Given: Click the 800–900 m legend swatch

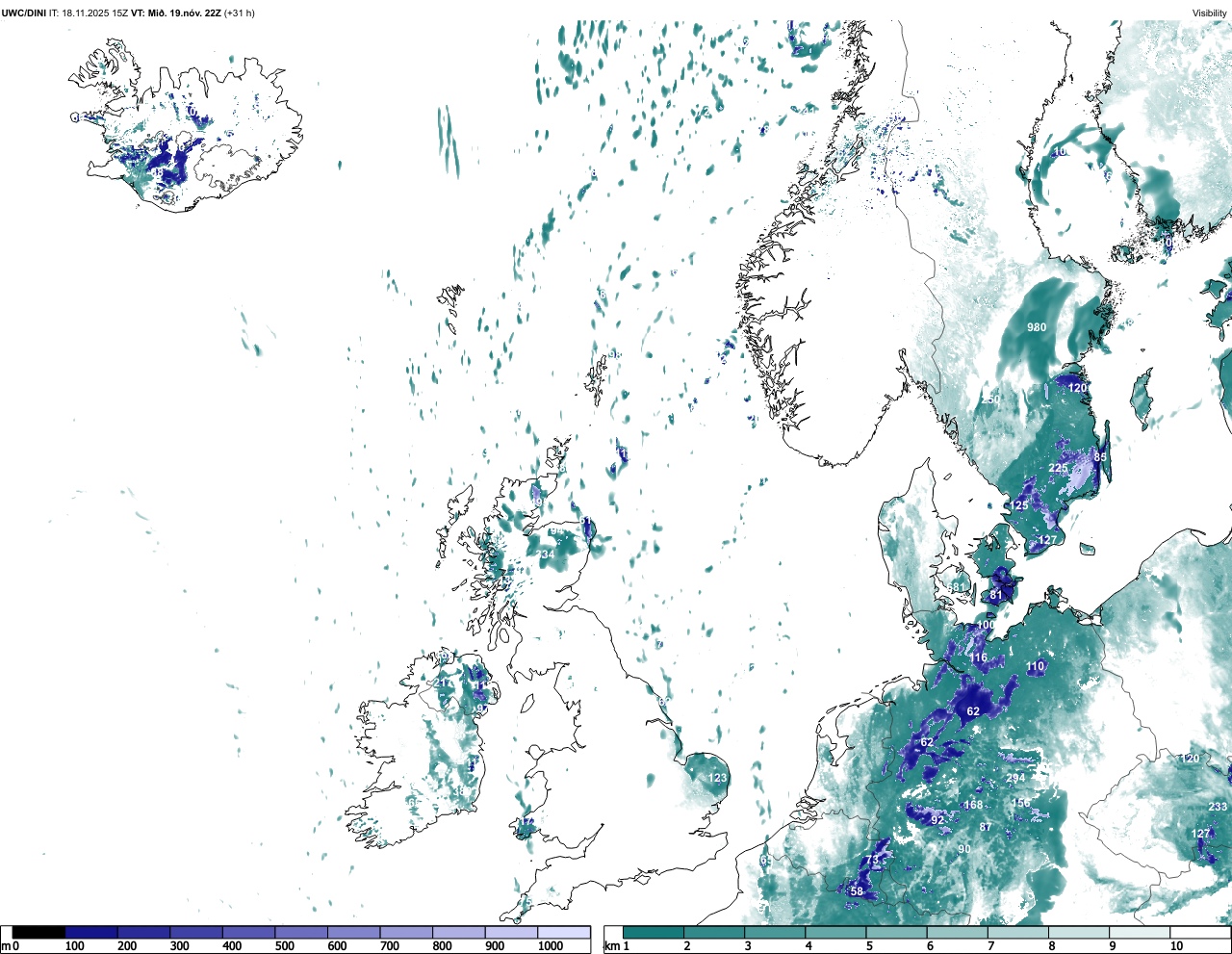Looking at the screenshot, I should tap(459, 932).
